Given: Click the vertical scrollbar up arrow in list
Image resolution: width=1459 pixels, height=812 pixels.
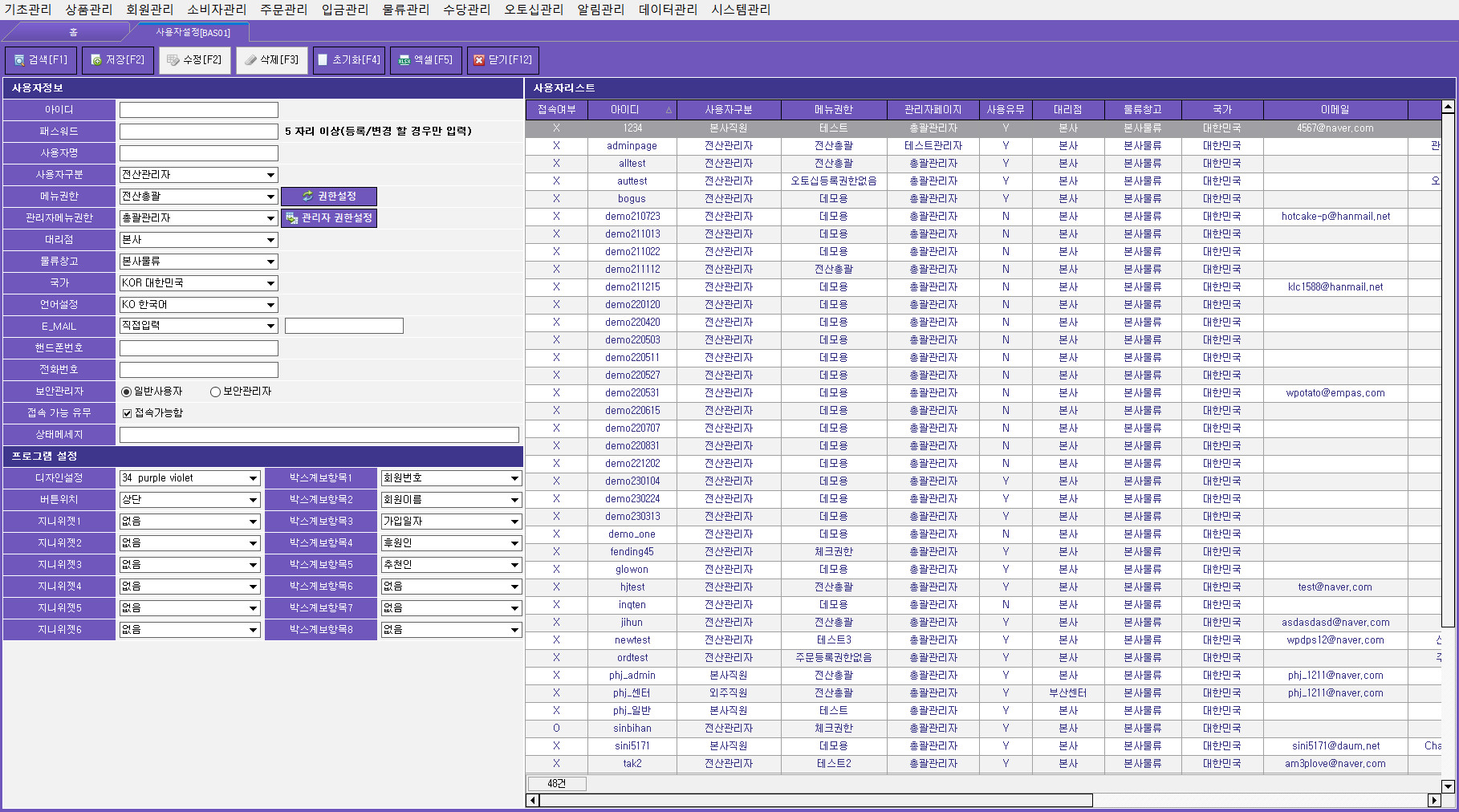Looking at the screenshot, I should [1448, 107].
